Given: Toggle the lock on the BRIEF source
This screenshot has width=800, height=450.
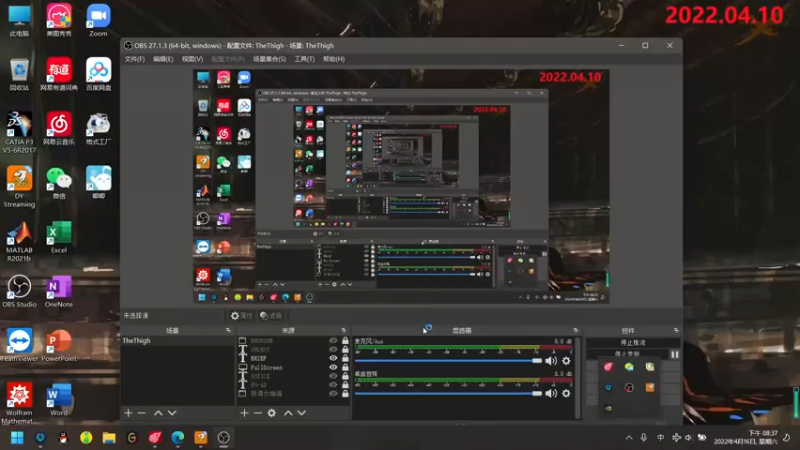Looking at the screenshot, I should (345, 358).
